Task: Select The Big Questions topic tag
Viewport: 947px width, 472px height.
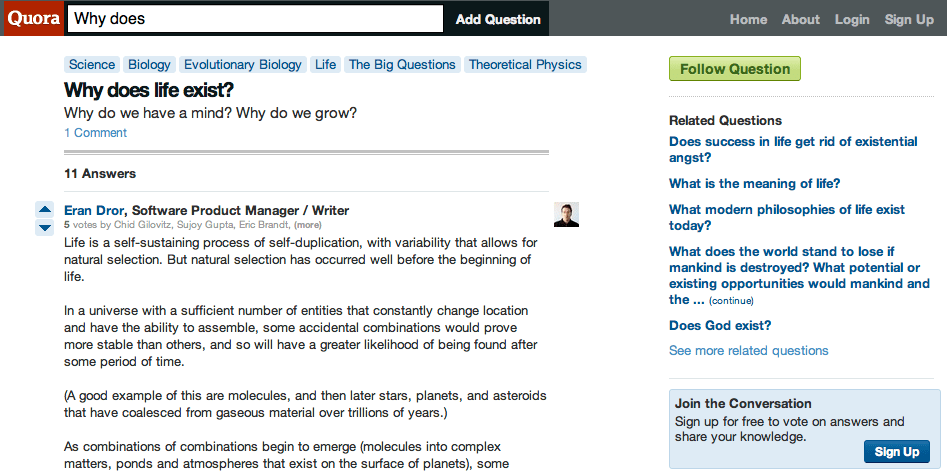Action: pyautogui.click(x=402, y=65)
